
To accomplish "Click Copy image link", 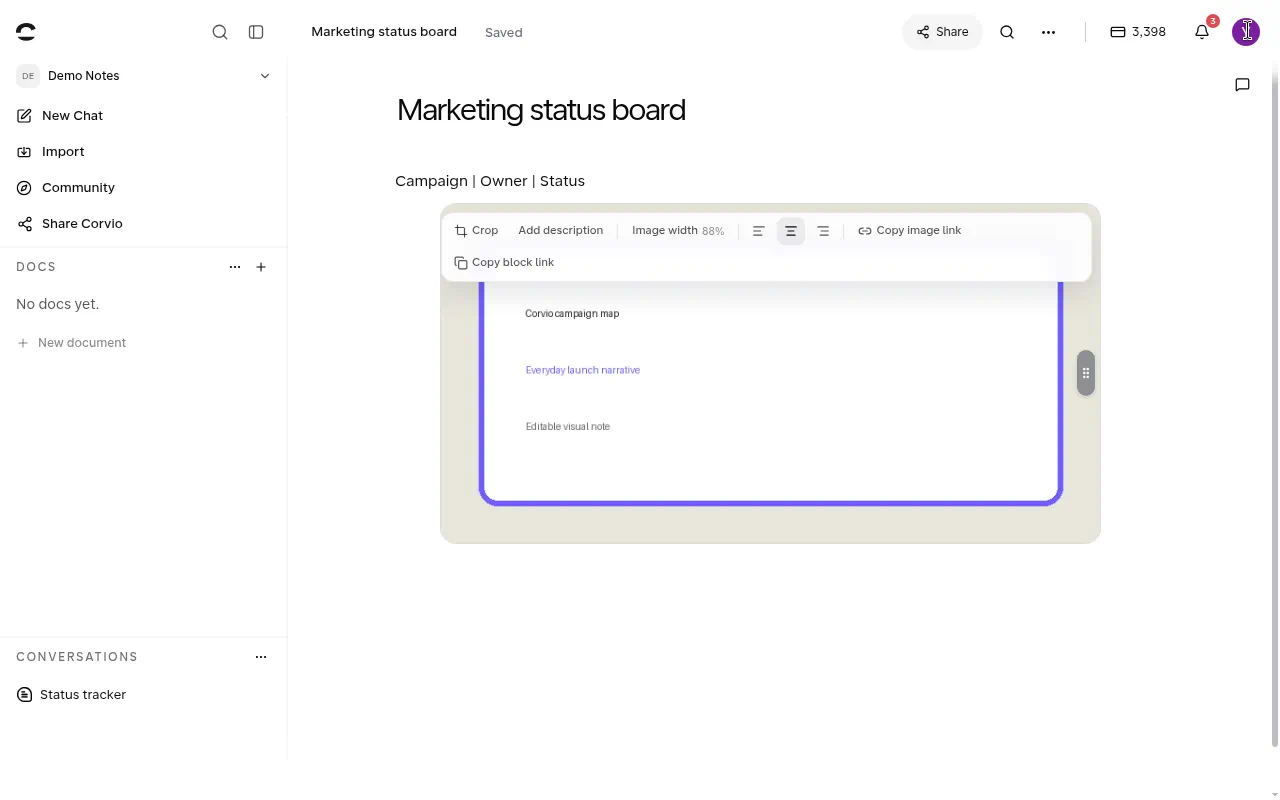I will [909, 231].
